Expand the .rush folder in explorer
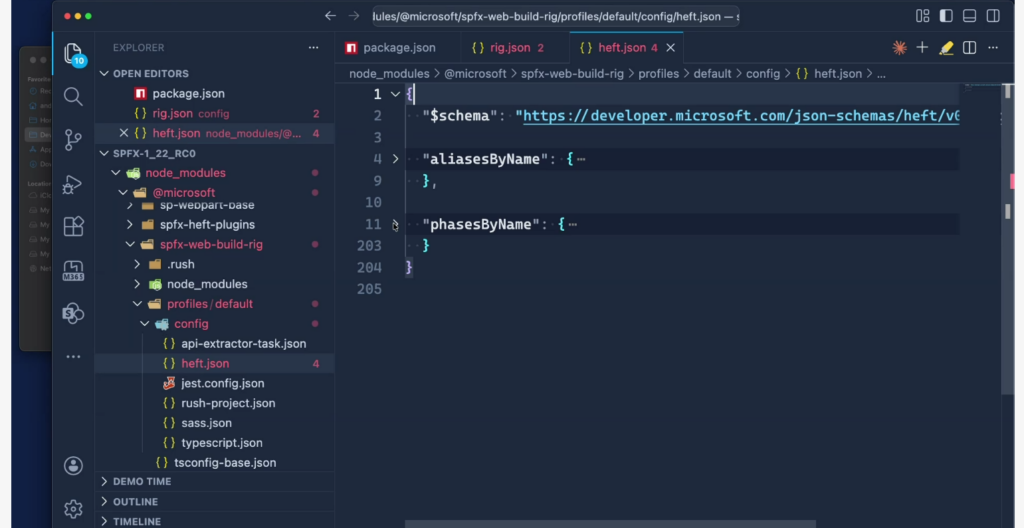Image resolution: width=1024 pixels, height=528 pixels. coord(138,264)
